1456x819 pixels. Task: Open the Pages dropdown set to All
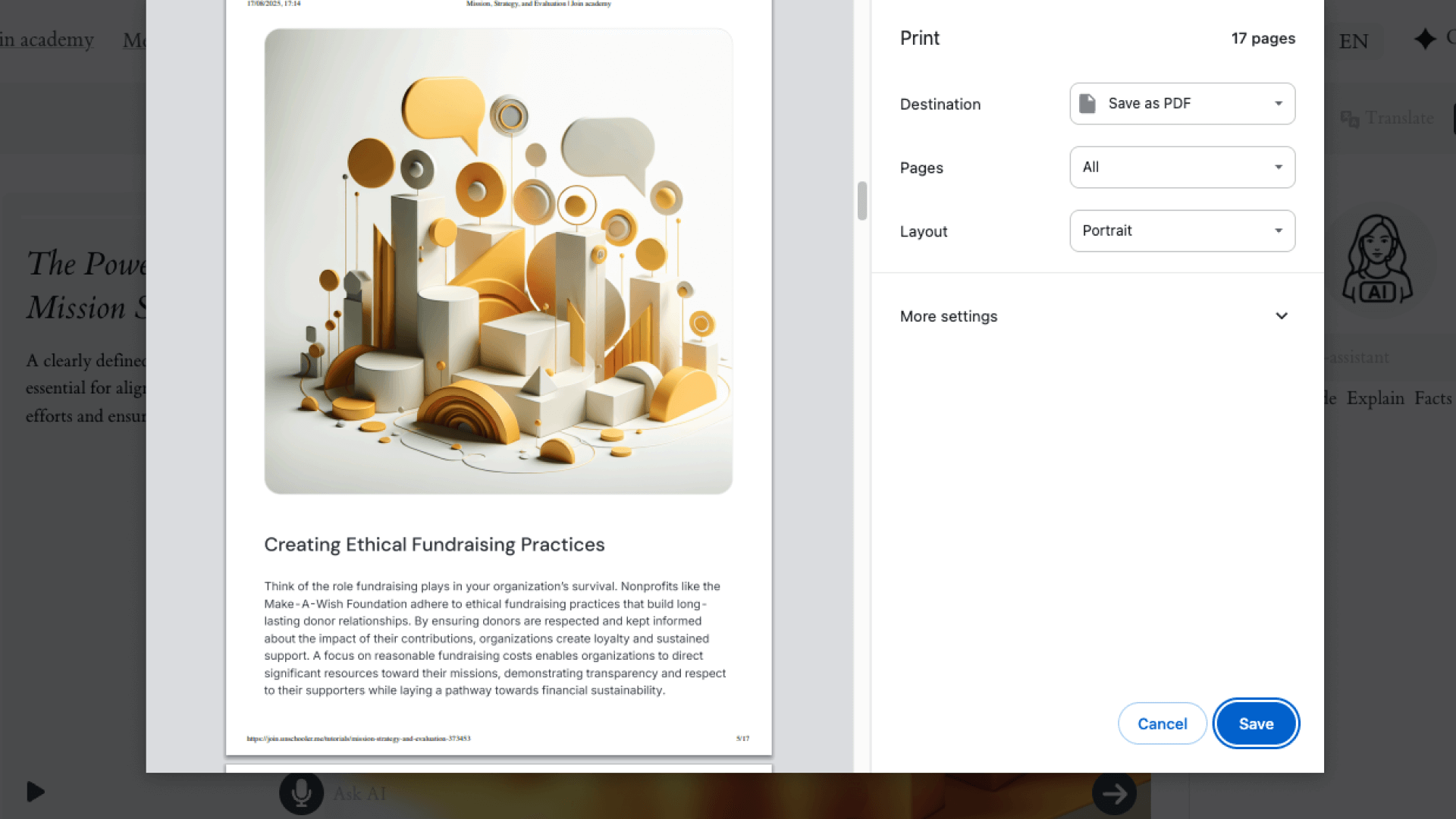1182,168
